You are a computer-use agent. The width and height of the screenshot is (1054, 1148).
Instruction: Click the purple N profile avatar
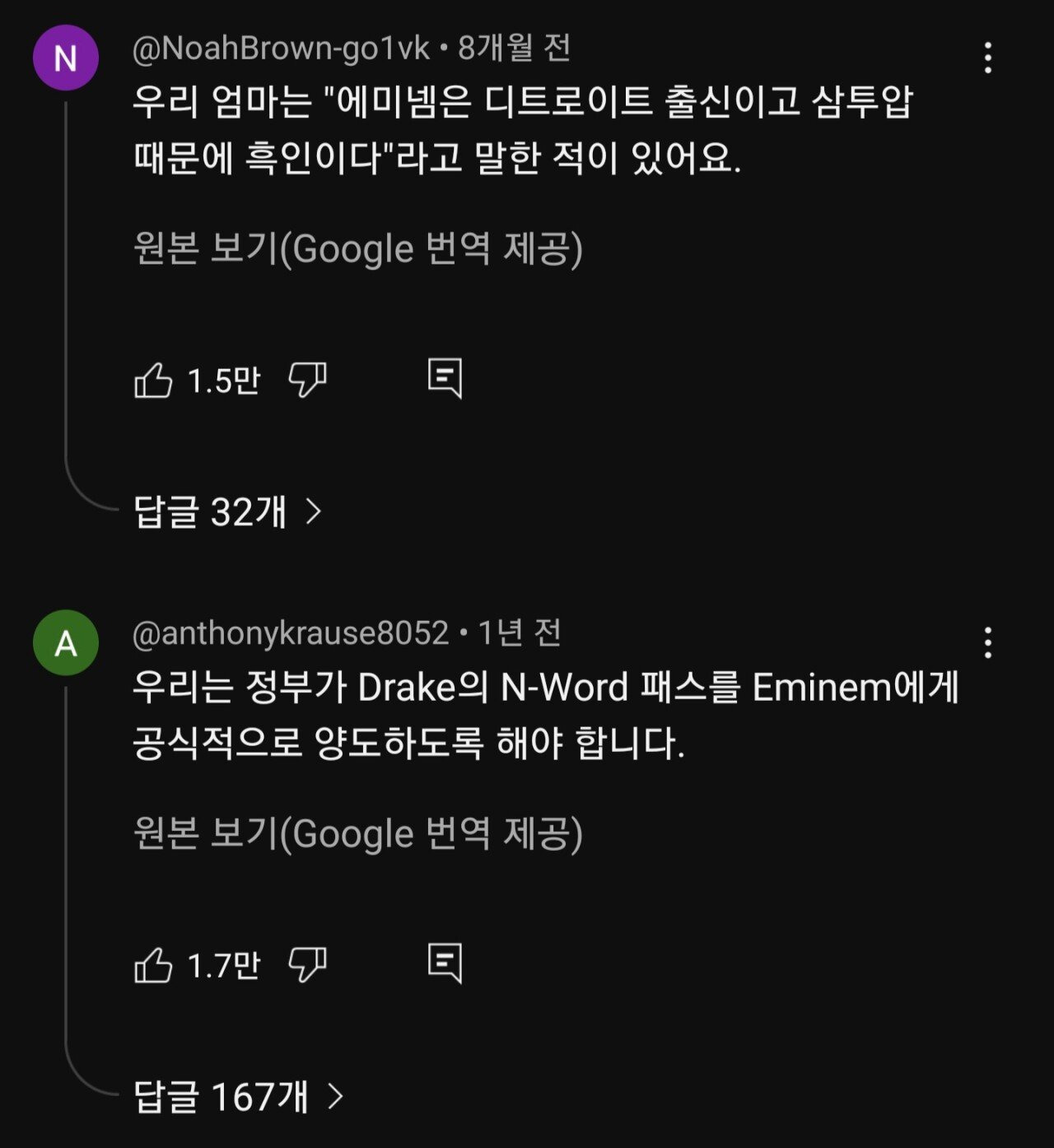tap(66, 58)
